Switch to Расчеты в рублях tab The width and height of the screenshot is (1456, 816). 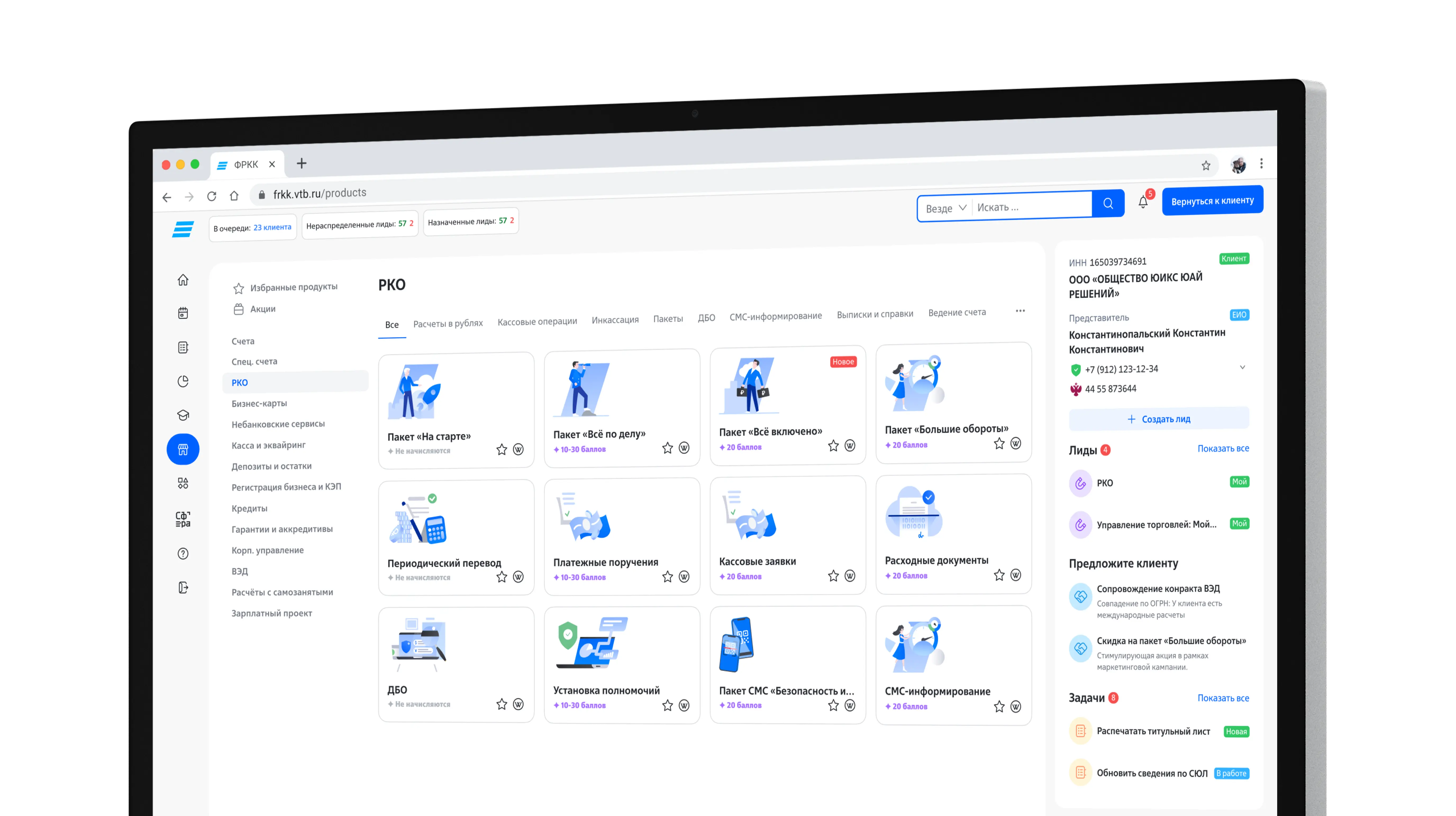pyautogui.click(x=448, y=323)
